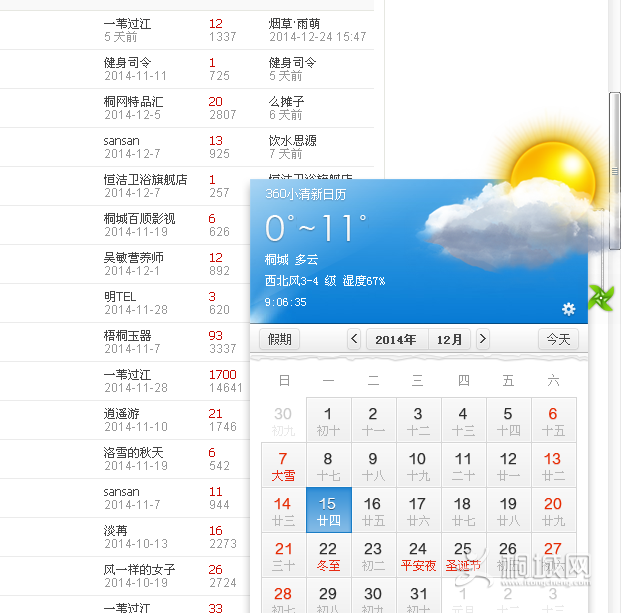
Task: Select December 22 冬至 date
Action: (328, 555)
